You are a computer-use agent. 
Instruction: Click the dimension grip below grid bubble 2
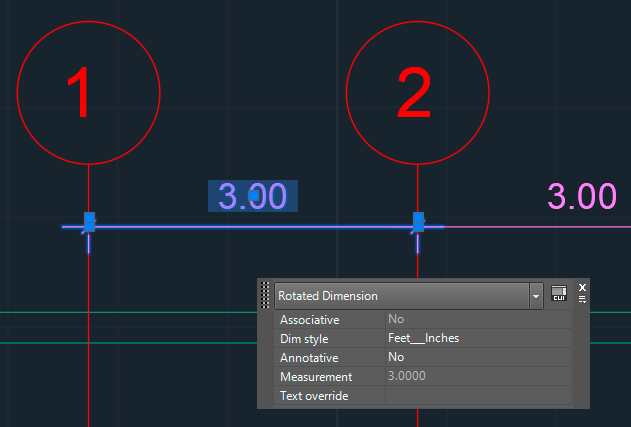pos(419,222)
